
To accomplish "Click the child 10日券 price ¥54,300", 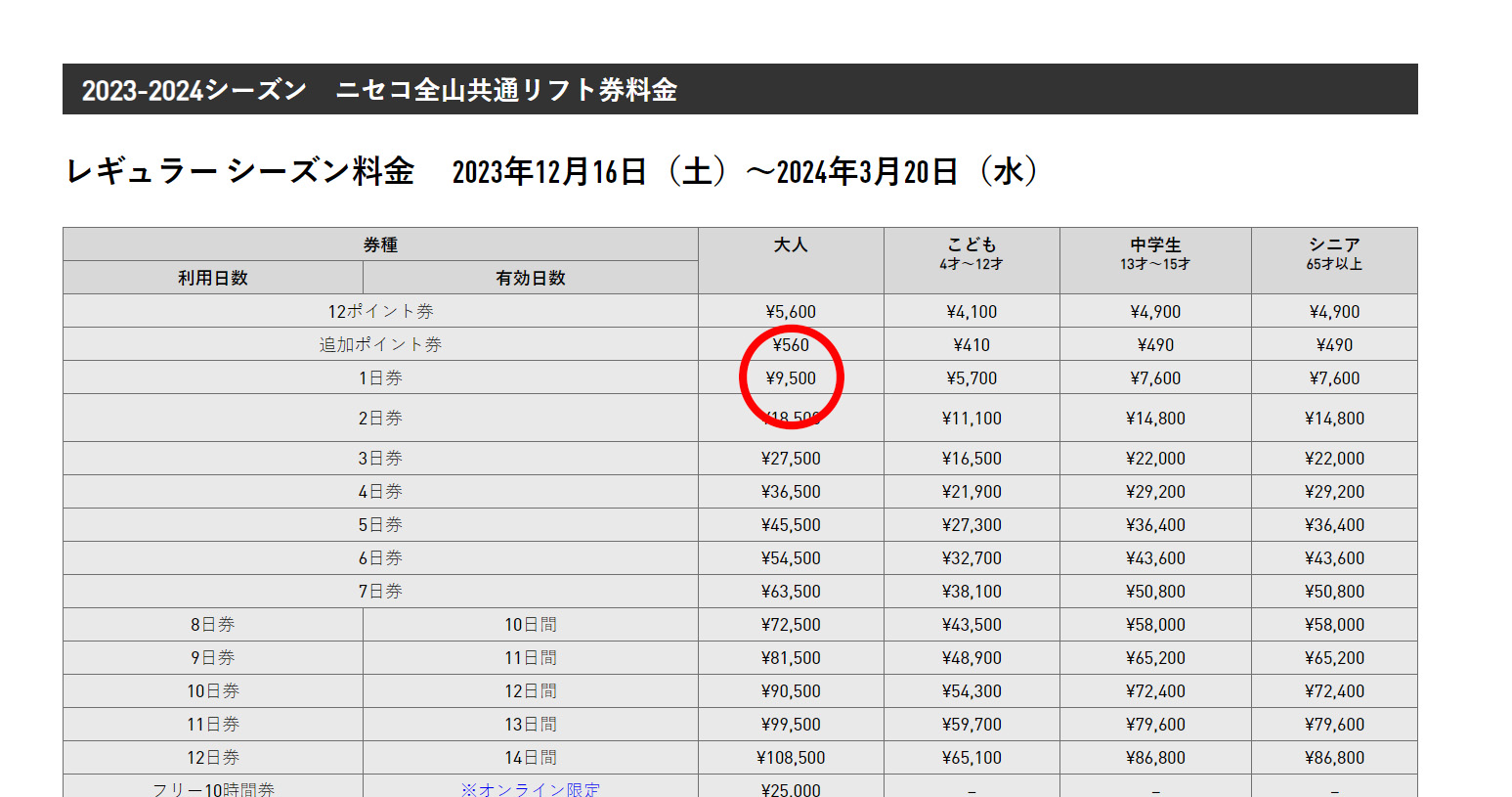I will point(972,691).
